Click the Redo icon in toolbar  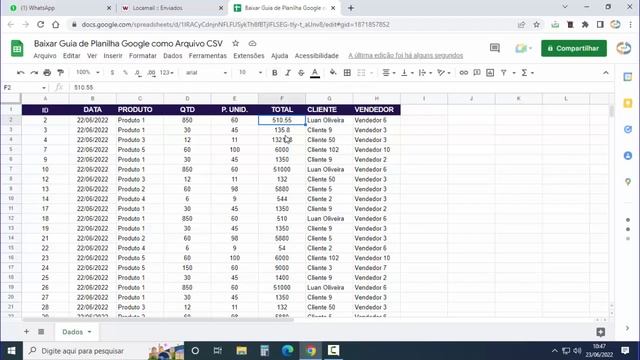34,73
